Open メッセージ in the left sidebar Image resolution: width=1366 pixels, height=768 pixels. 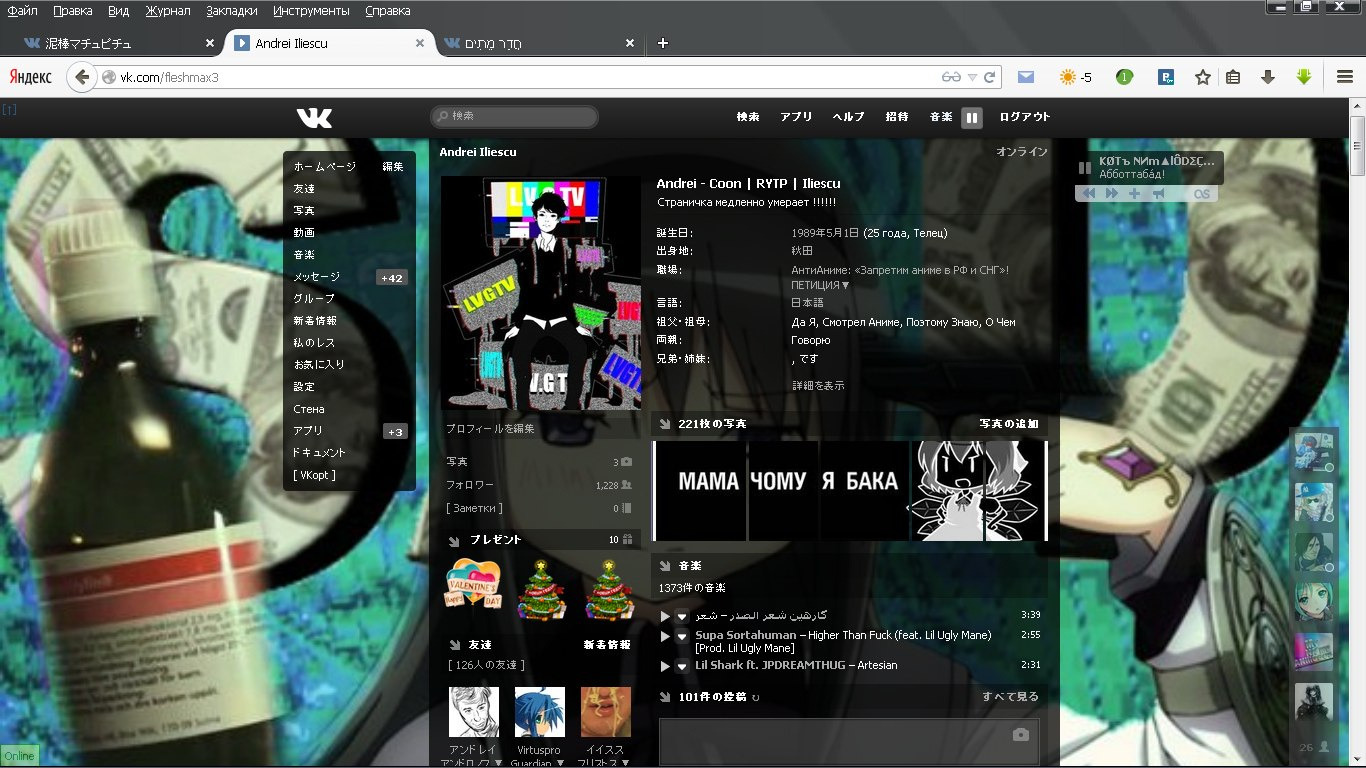[x=317, y=277]
